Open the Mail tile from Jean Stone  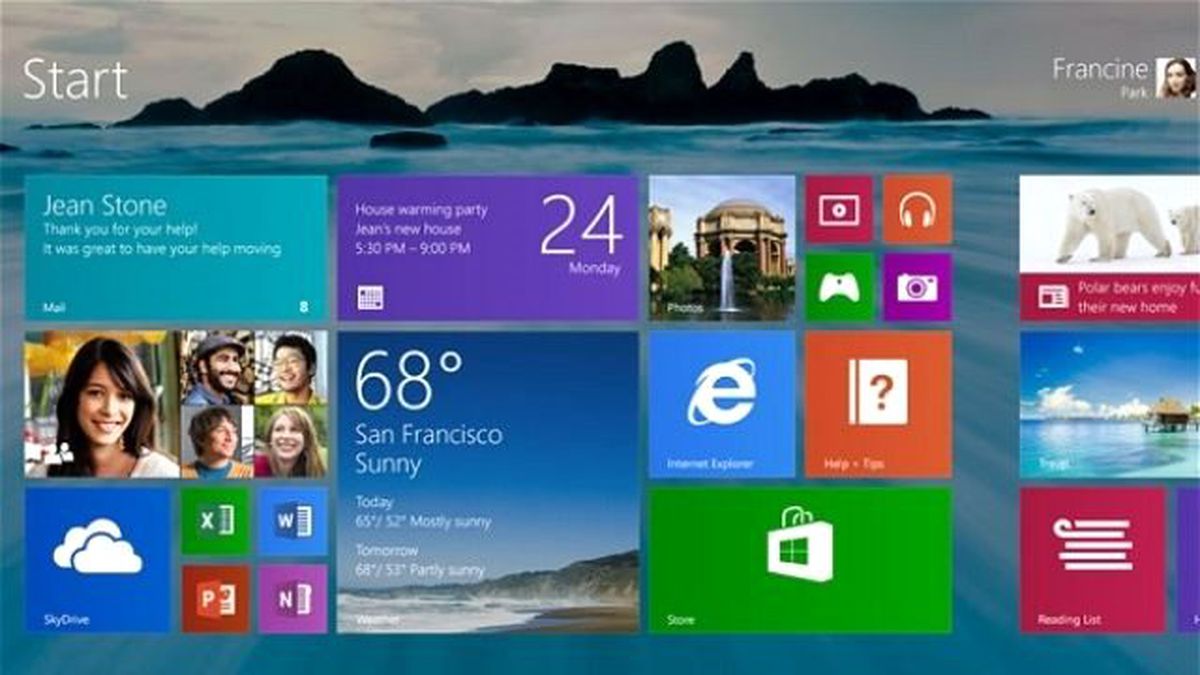(176, 248)
